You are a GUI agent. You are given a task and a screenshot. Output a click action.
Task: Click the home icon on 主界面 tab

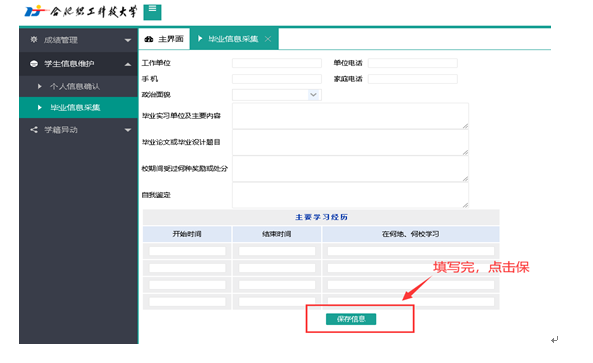(x=149, y=39)
